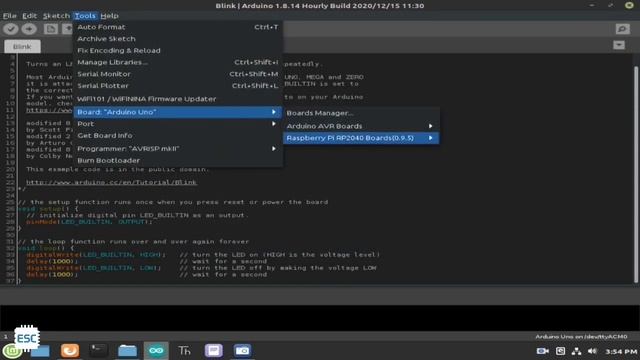Screen dimensions: 640x360
Task: Select Get Board Info entry
Action: [x=178, y=136]
